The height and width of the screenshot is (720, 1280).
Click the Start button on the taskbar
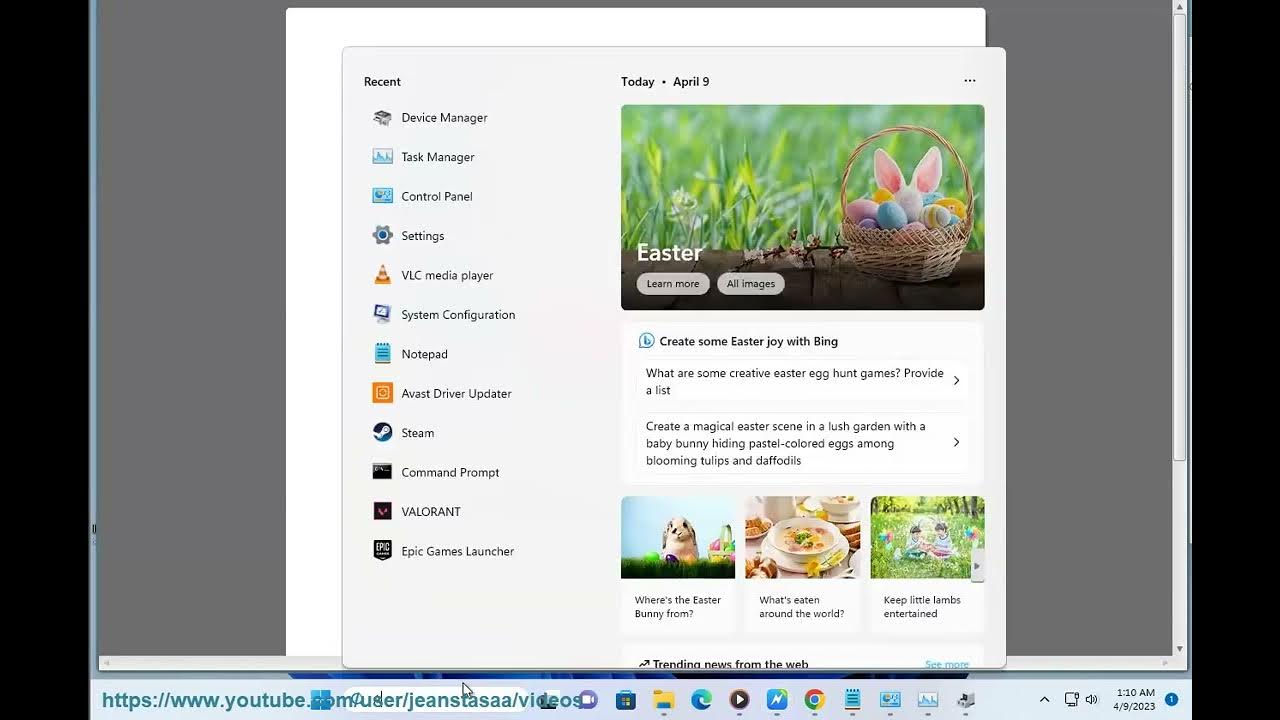321,699
